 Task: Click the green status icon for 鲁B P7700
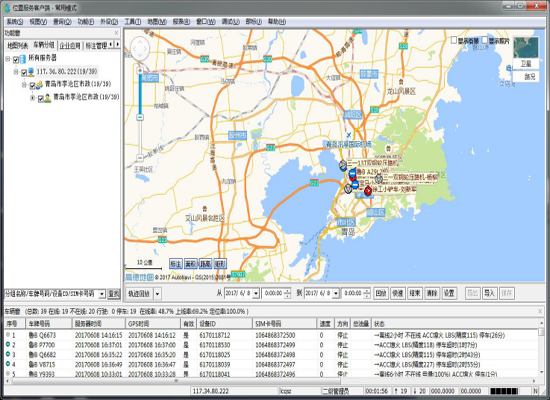(x=8, y=345)
